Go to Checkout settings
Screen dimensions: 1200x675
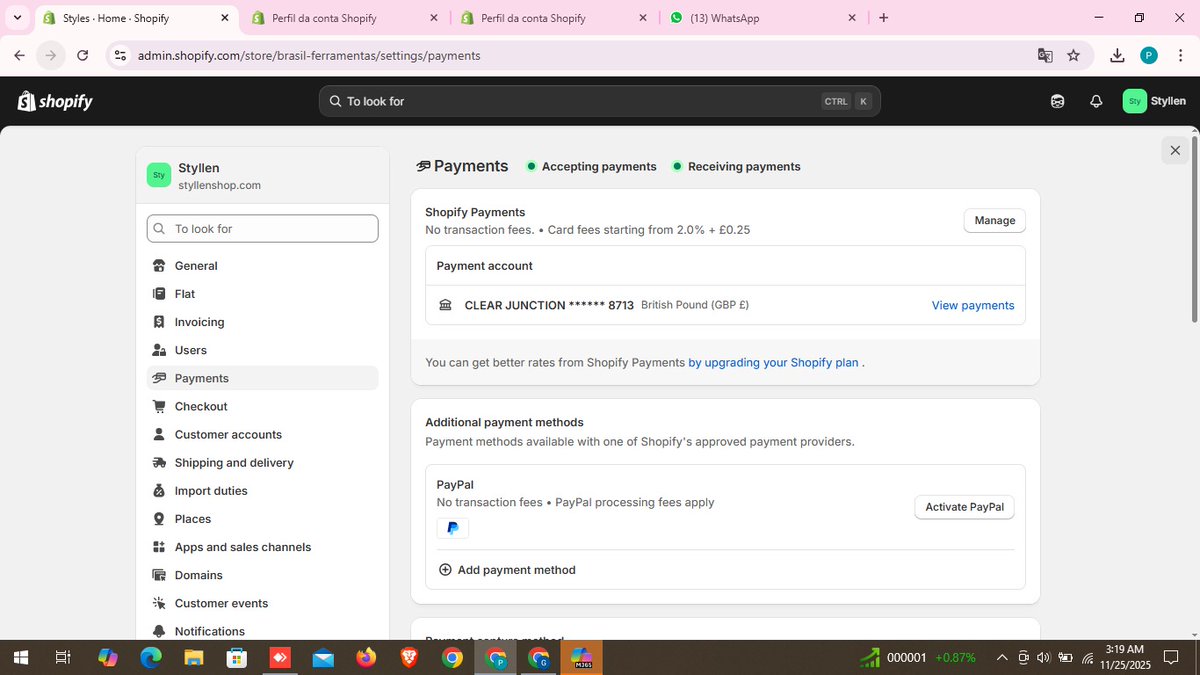[262, 406]
